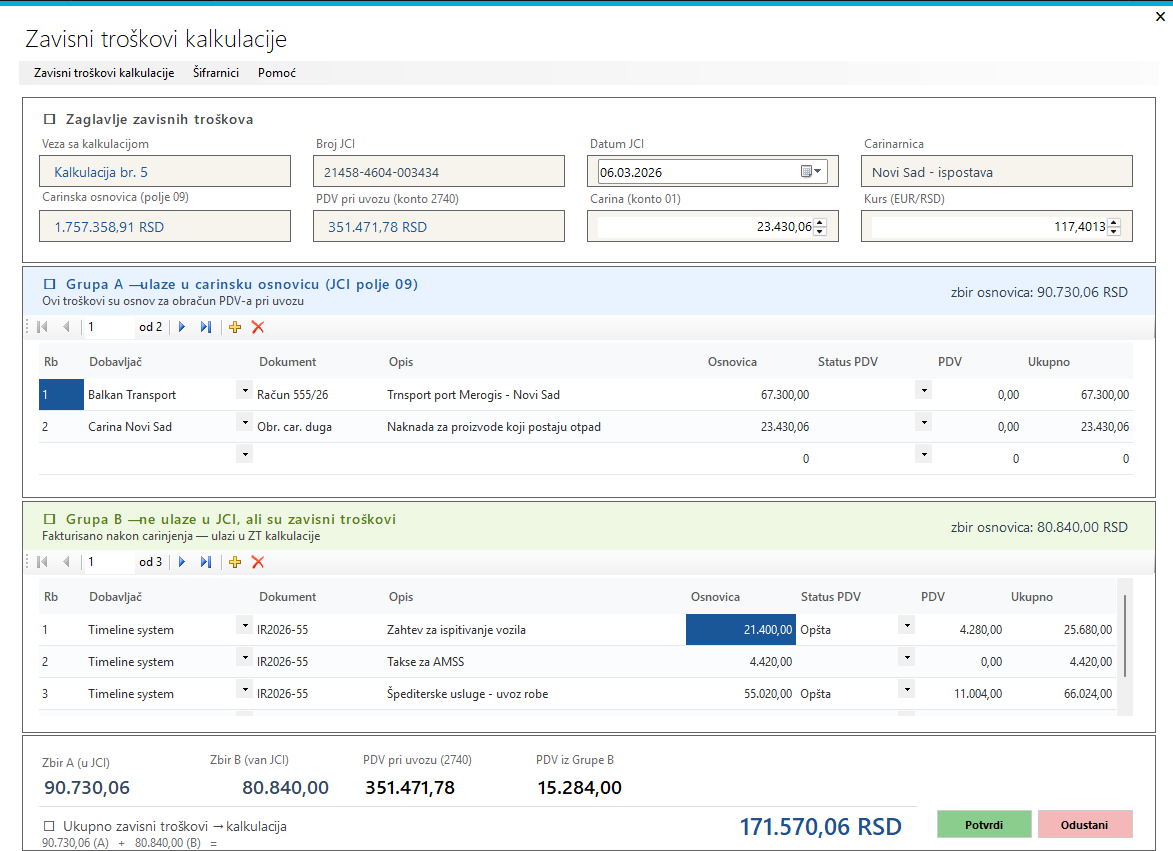Screen dimensions: 1173x851
Task: Add new row in Grupa B navigator
Action: (x=235, y=562)
